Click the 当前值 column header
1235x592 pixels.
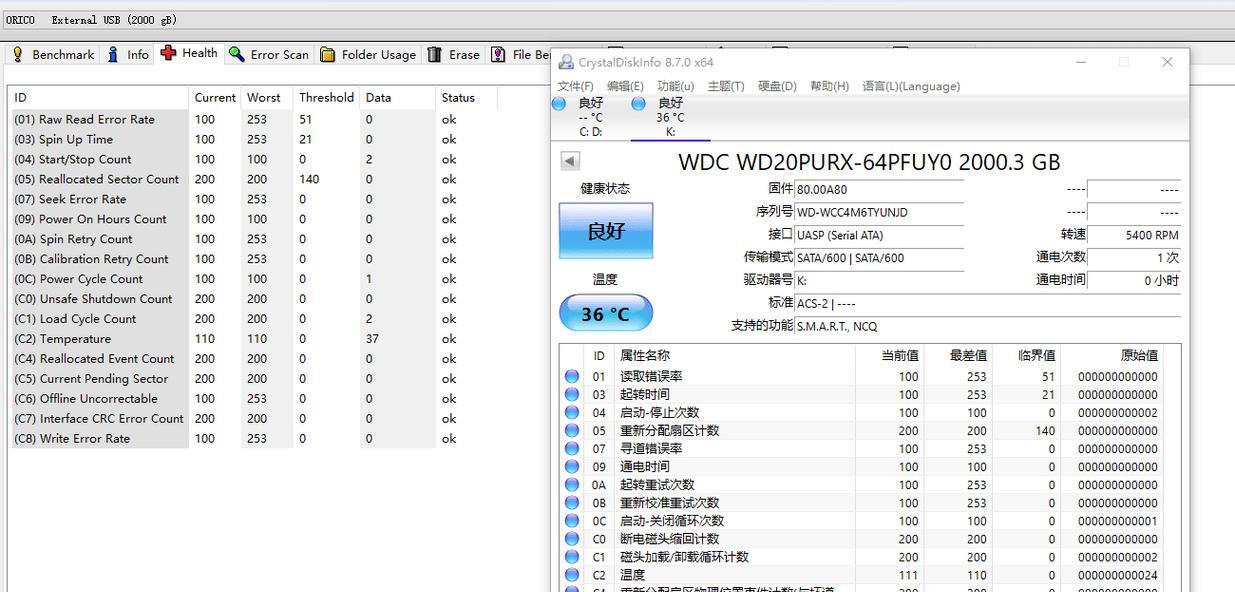(889, 355)
